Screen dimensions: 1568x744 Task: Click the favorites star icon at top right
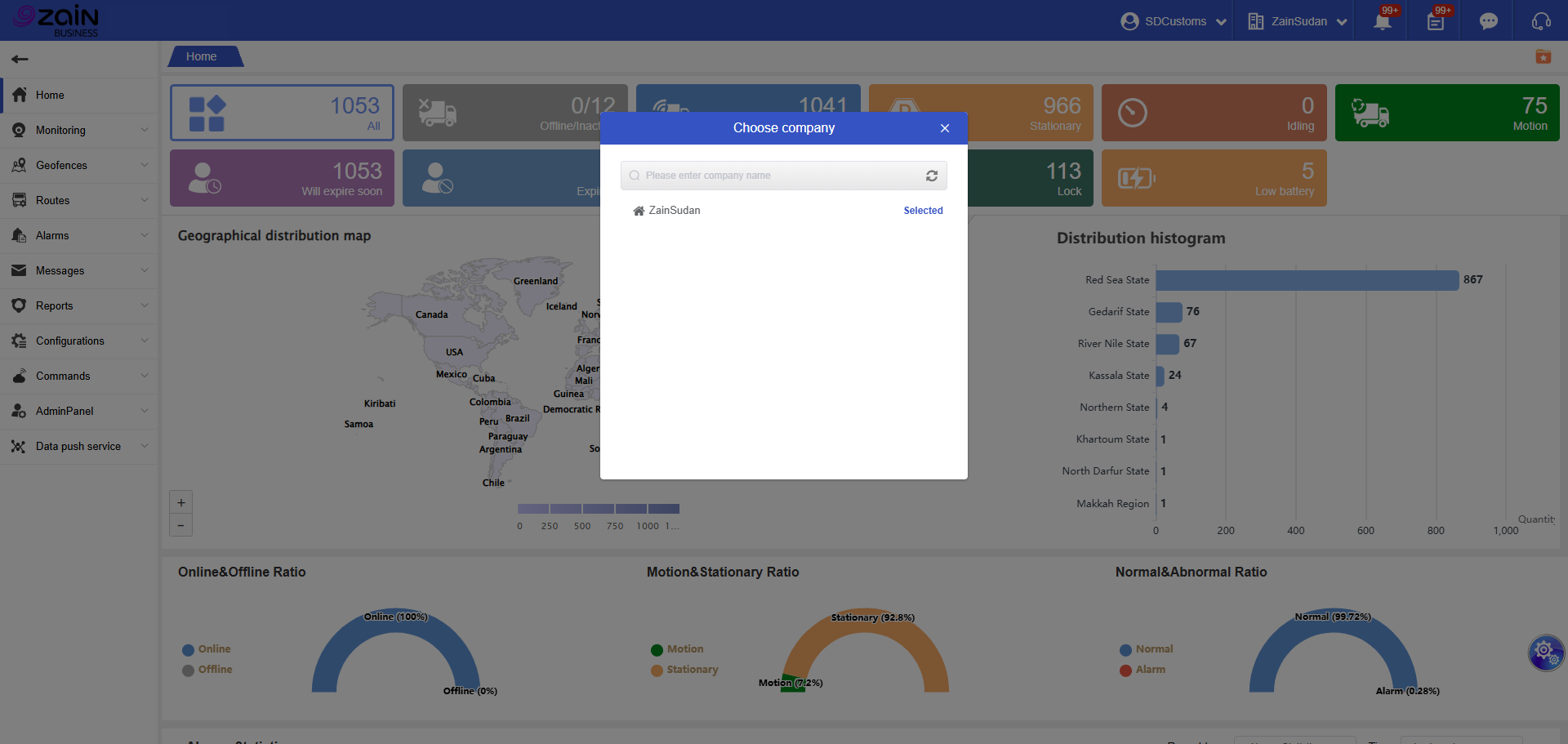click(x=1543, y=56)
